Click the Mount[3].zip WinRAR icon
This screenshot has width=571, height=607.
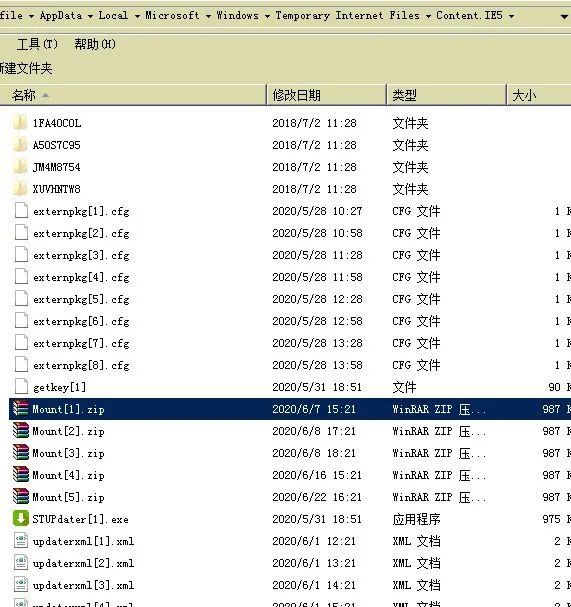pyautogui.click(x=21, y=453)
